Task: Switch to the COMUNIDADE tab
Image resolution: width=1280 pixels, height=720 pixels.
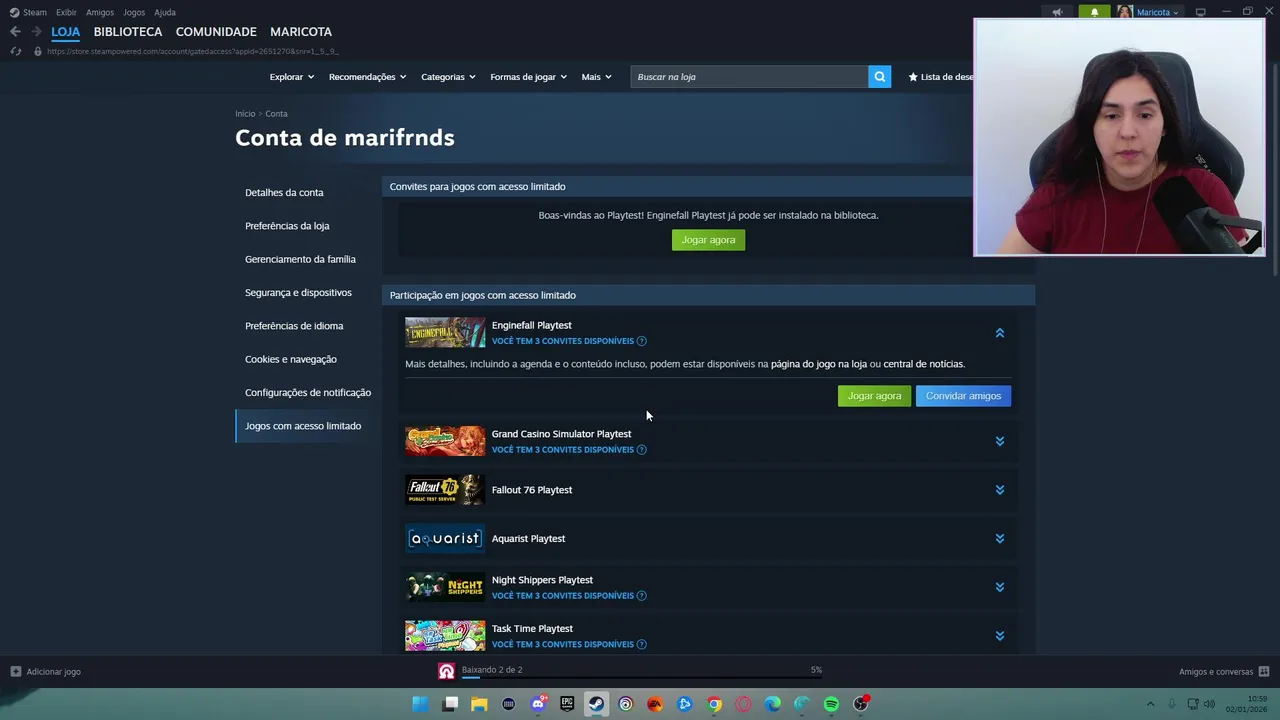Action: pyautogui.click(x=216, y=32)
